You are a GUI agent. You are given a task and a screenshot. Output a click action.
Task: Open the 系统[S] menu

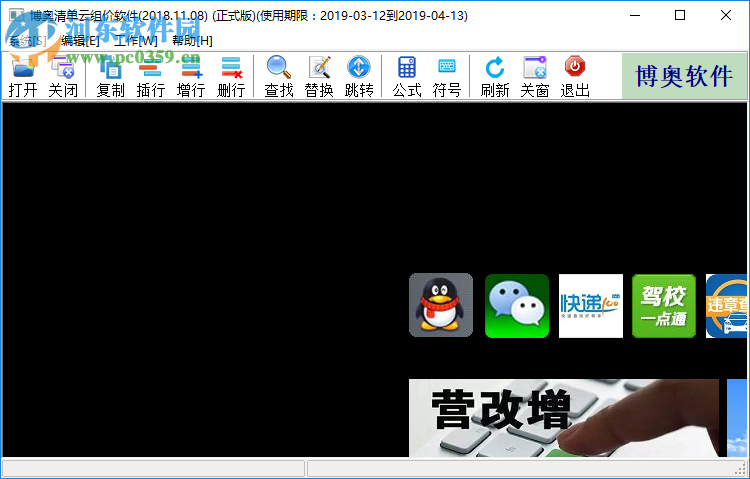click(x=28, y=41)
